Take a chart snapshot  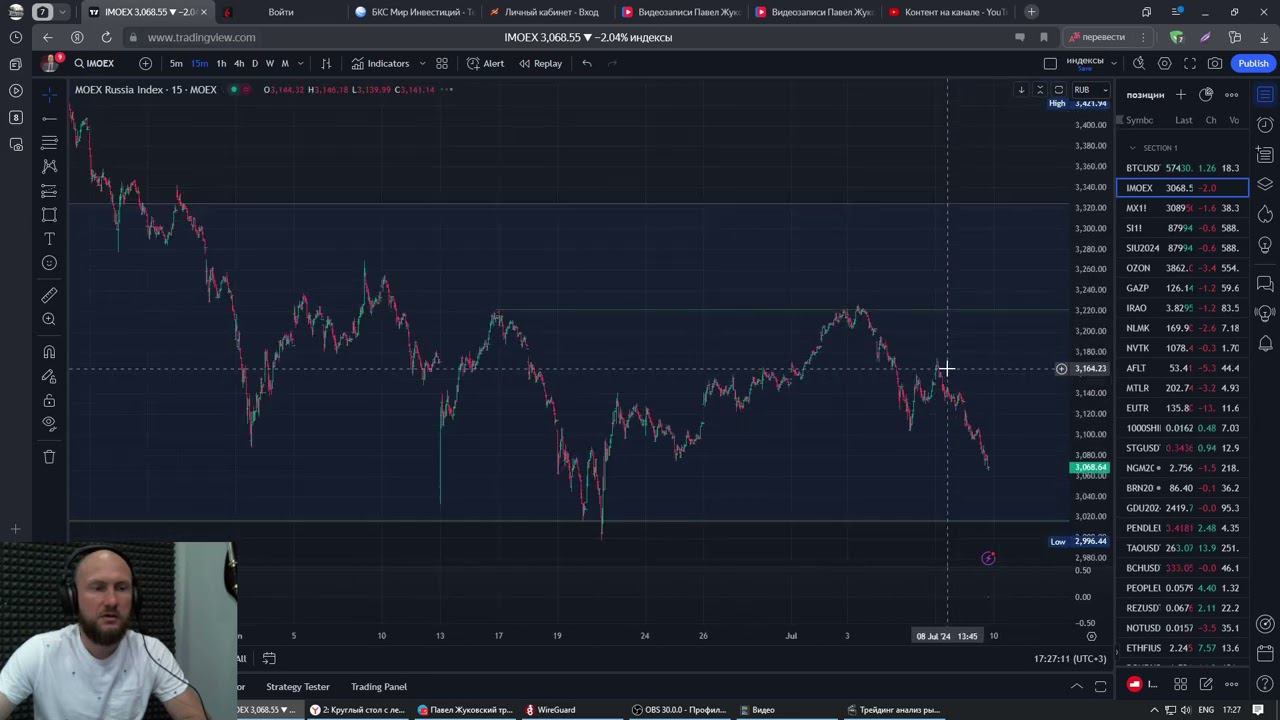(1215, 63)
